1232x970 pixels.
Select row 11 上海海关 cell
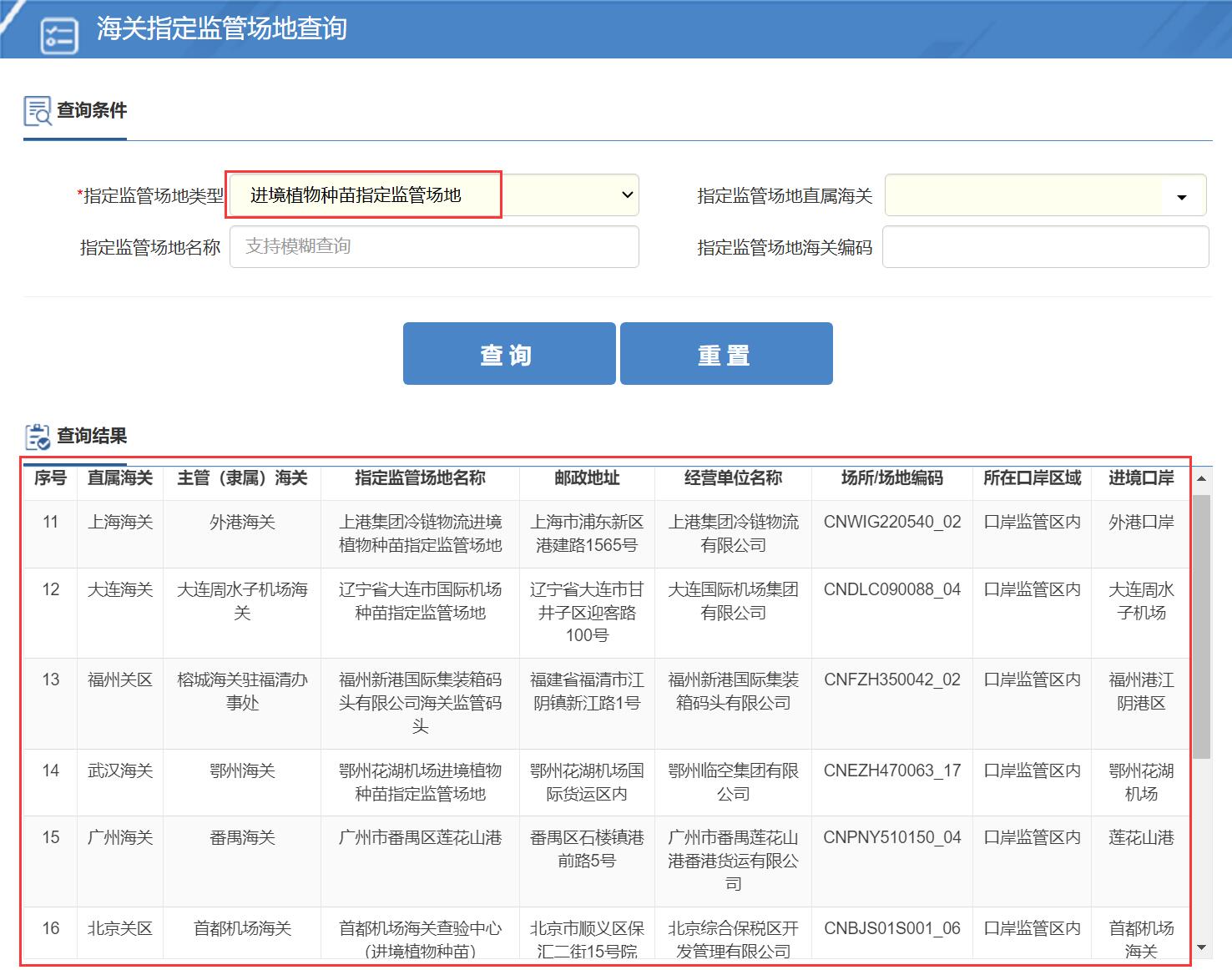[120, 523]
